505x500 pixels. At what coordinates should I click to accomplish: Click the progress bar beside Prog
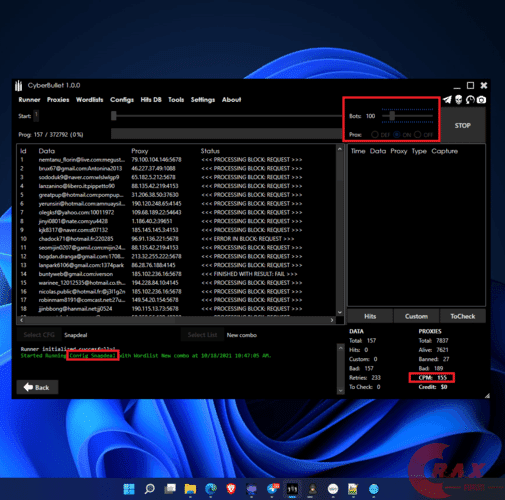227,134
